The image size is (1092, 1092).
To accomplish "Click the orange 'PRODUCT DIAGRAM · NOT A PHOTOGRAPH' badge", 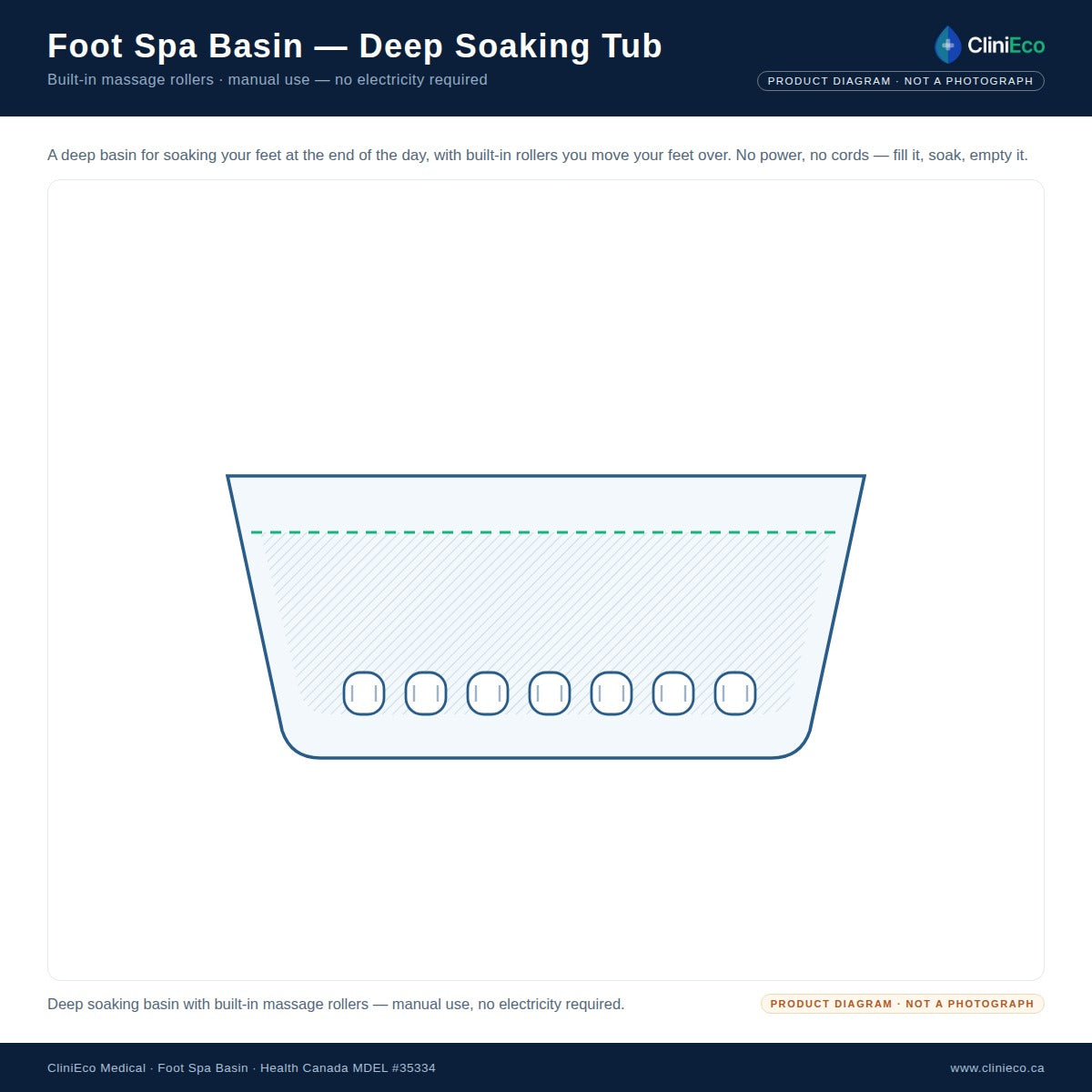I will click(x=903, y=1004).
